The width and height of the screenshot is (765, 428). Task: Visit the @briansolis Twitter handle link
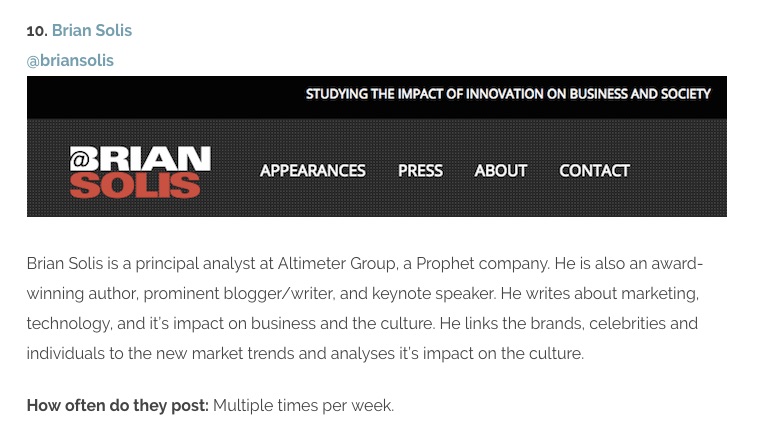70,61
